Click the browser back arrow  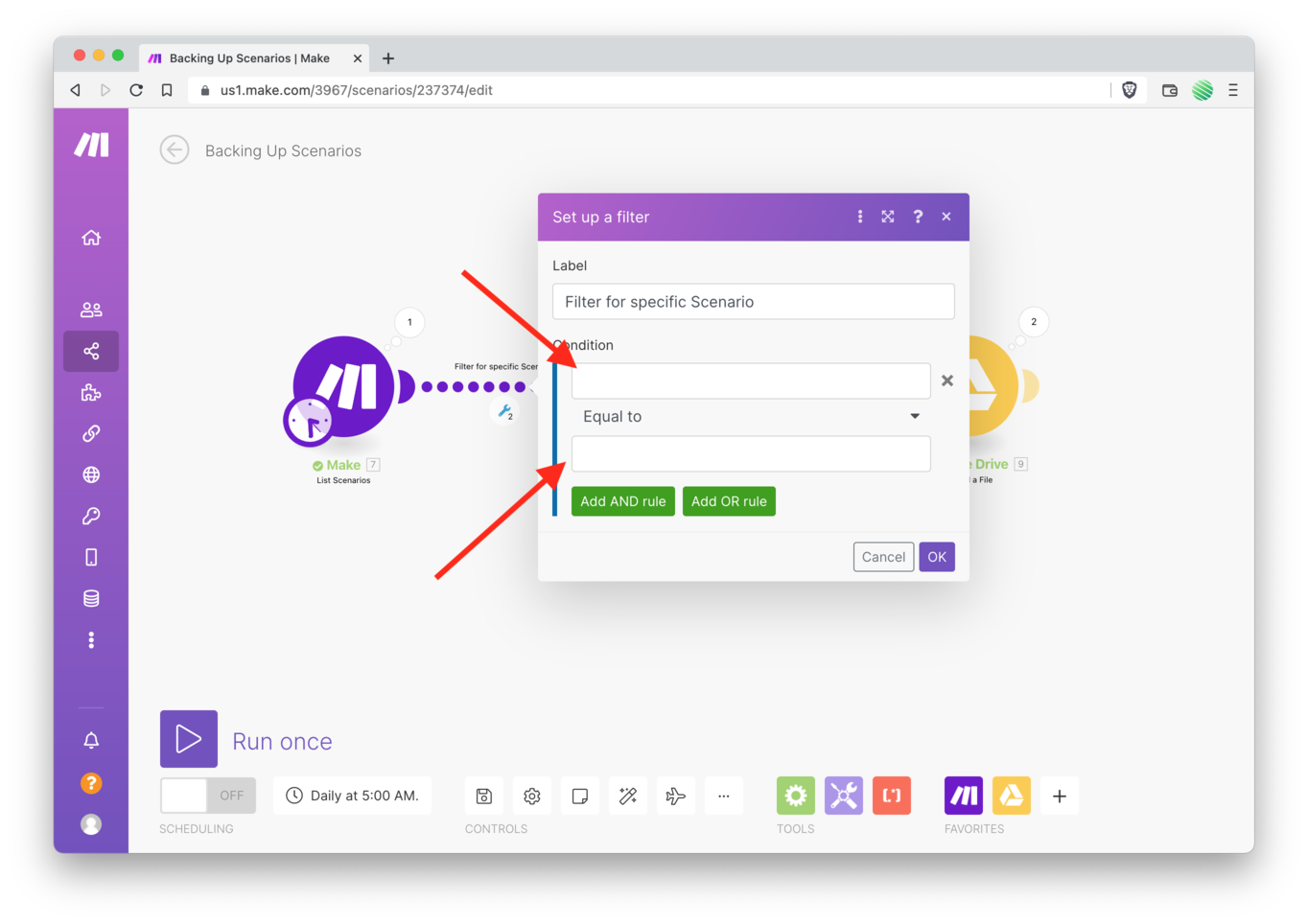75,90
